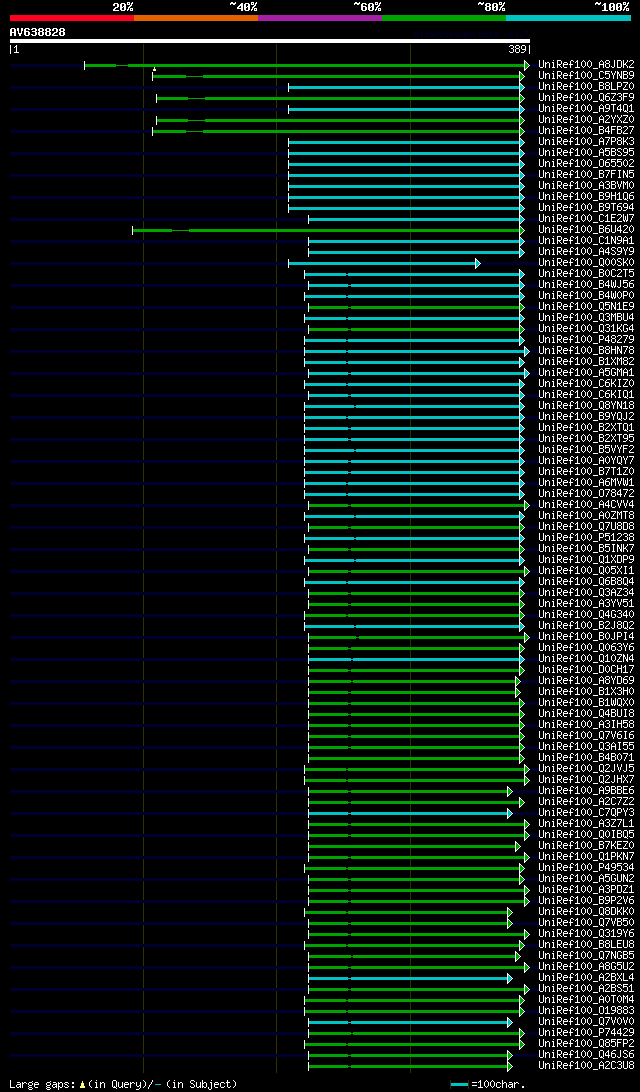The image size is (640, 1092).
Task: Click the arrowhead ending the UniRef100_A9BBE6 alignment
Action: (510, 791)
